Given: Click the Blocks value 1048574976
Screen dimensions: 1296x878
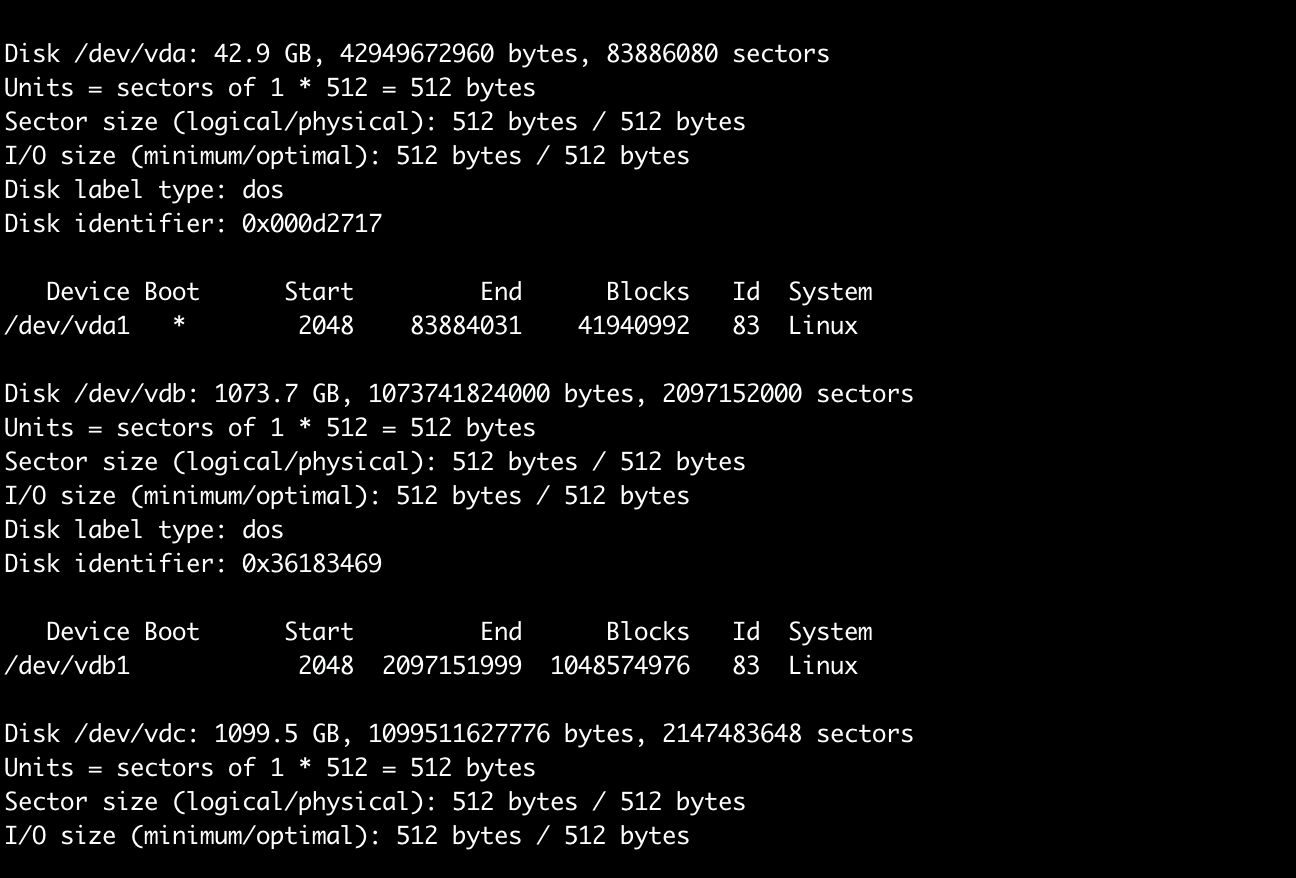Looking at the screenshot, I should coord(620,666).
